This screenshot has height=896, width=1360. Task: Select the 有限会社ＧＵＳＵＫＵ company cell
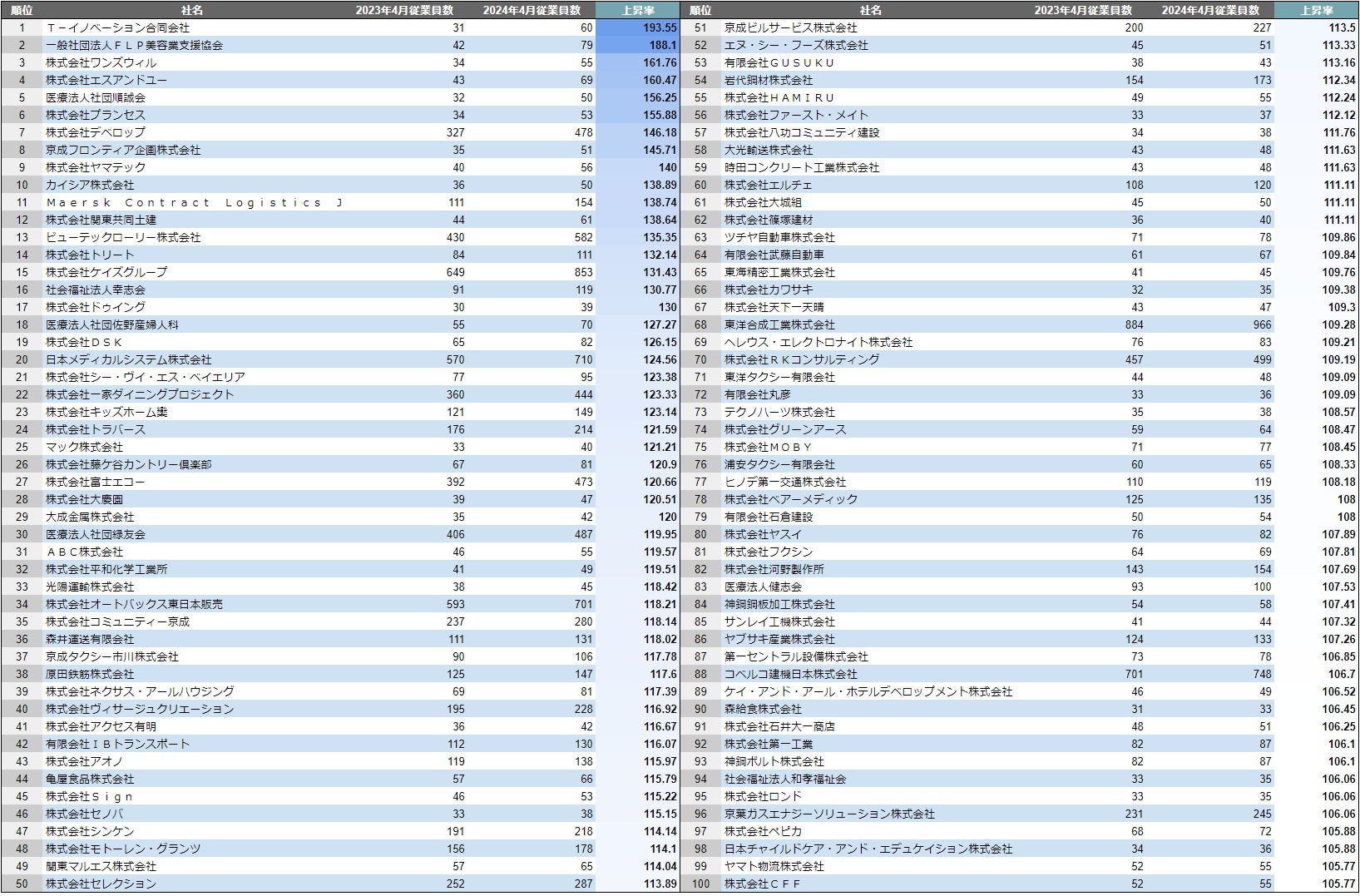[779, 62]
